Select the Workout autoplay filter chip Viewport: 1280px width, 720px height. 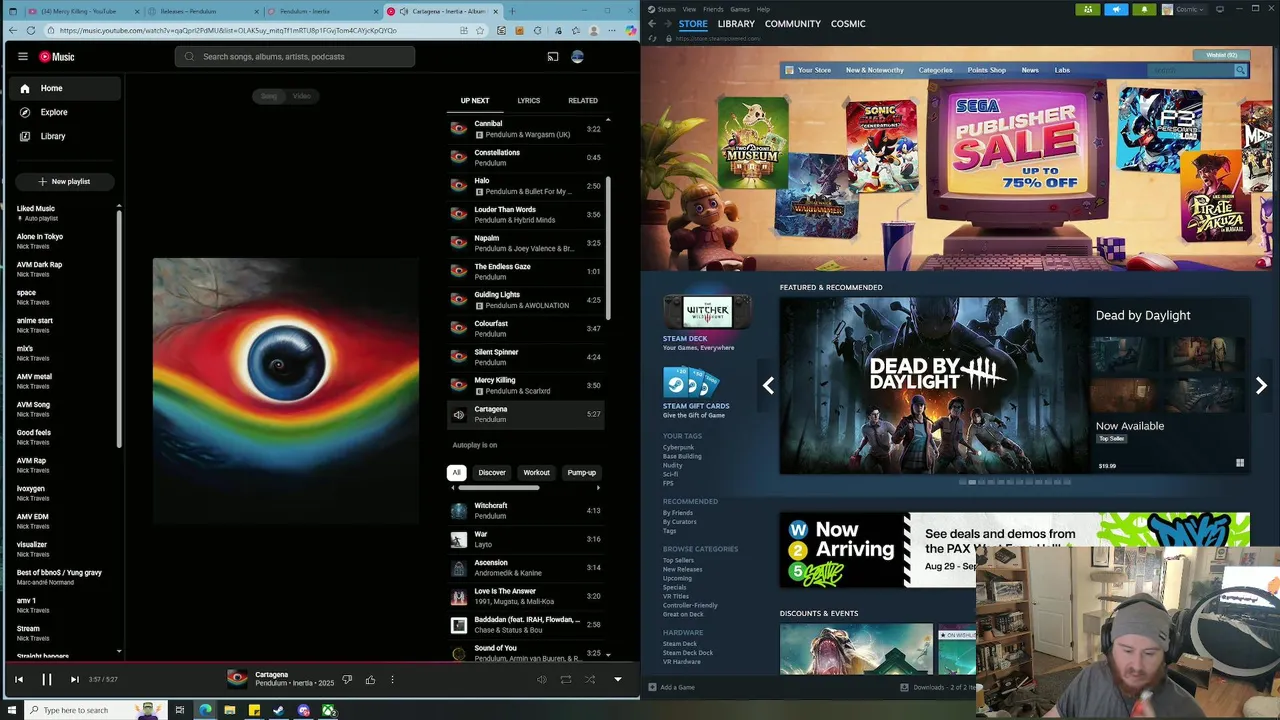tap(536, 472)
